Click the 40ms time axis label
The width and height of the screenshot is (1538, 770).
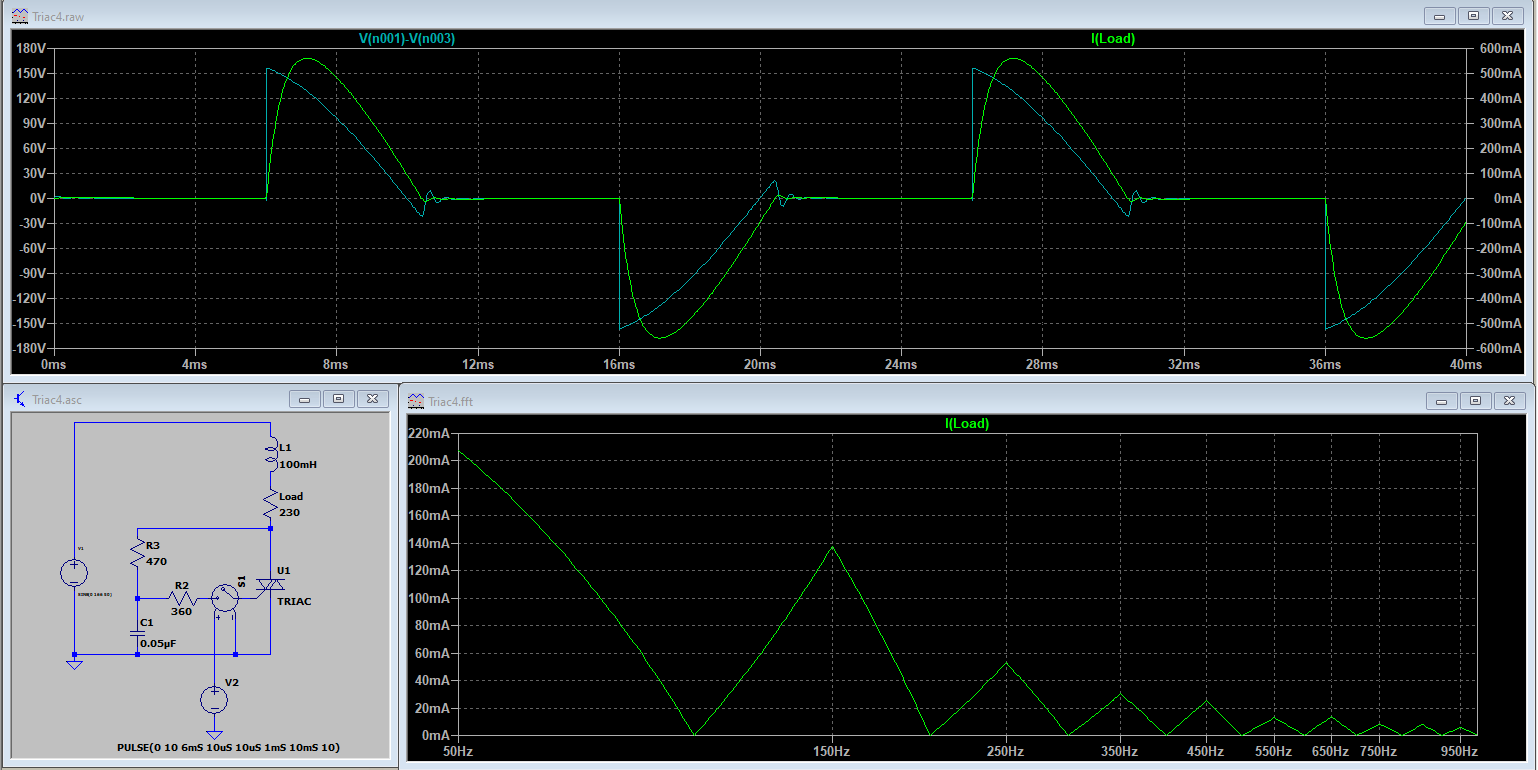pos(1466,365)
